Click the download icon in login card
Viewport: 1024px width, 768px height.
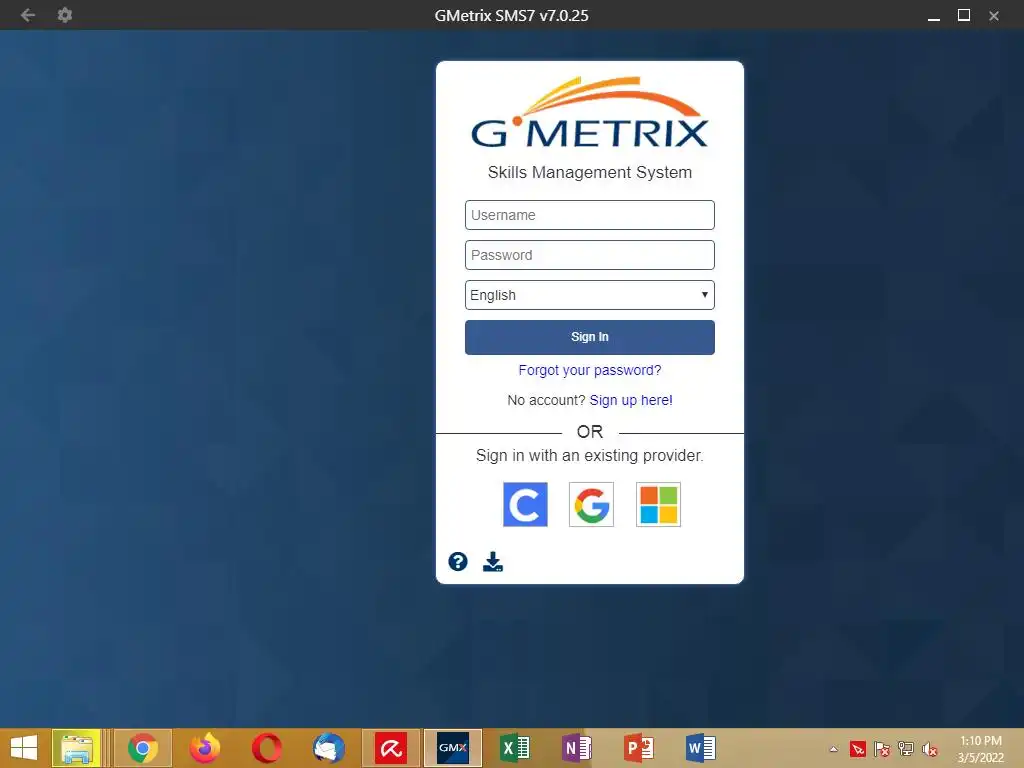[x=493, y=562]
